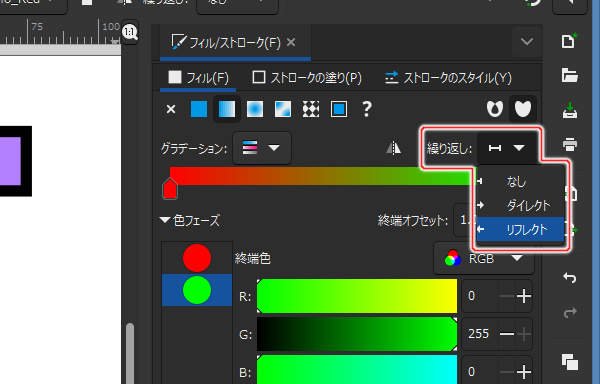Click zoom 1:1 icon by ruler

tap(130, 32)
